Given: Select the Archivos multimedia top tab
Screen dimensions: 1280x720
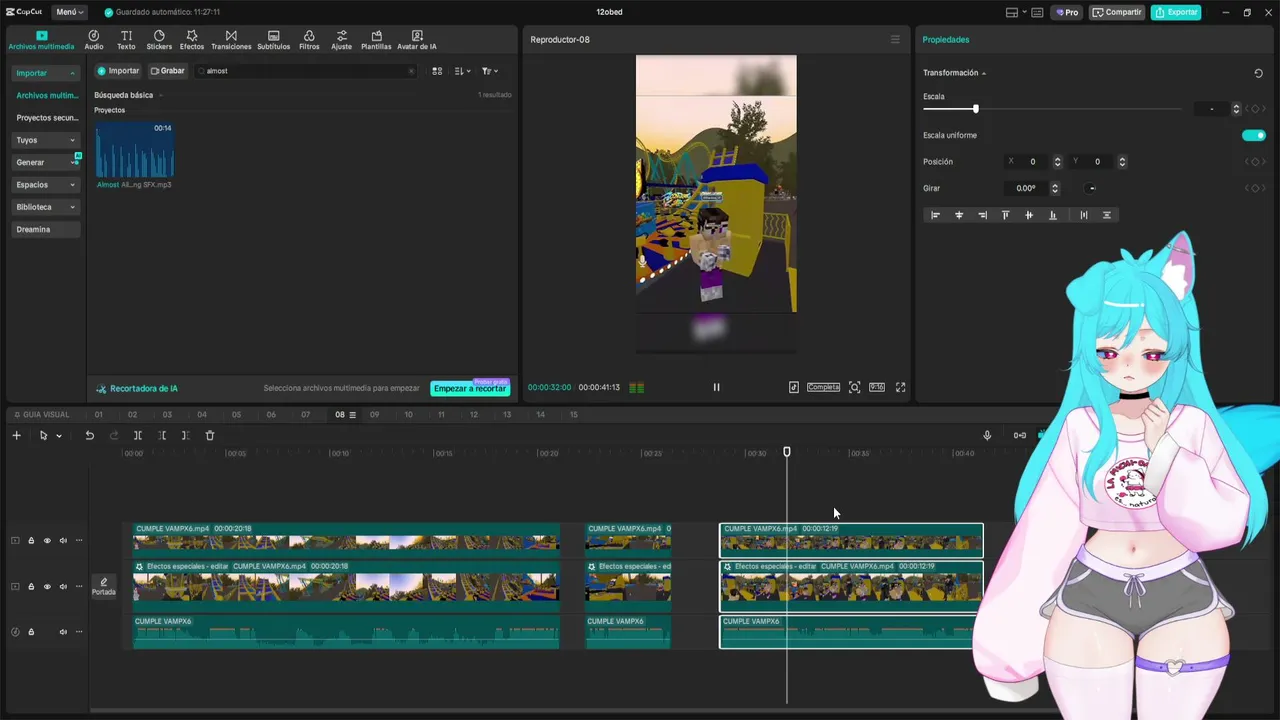Looking at the screenshot, I should (41, 40).
